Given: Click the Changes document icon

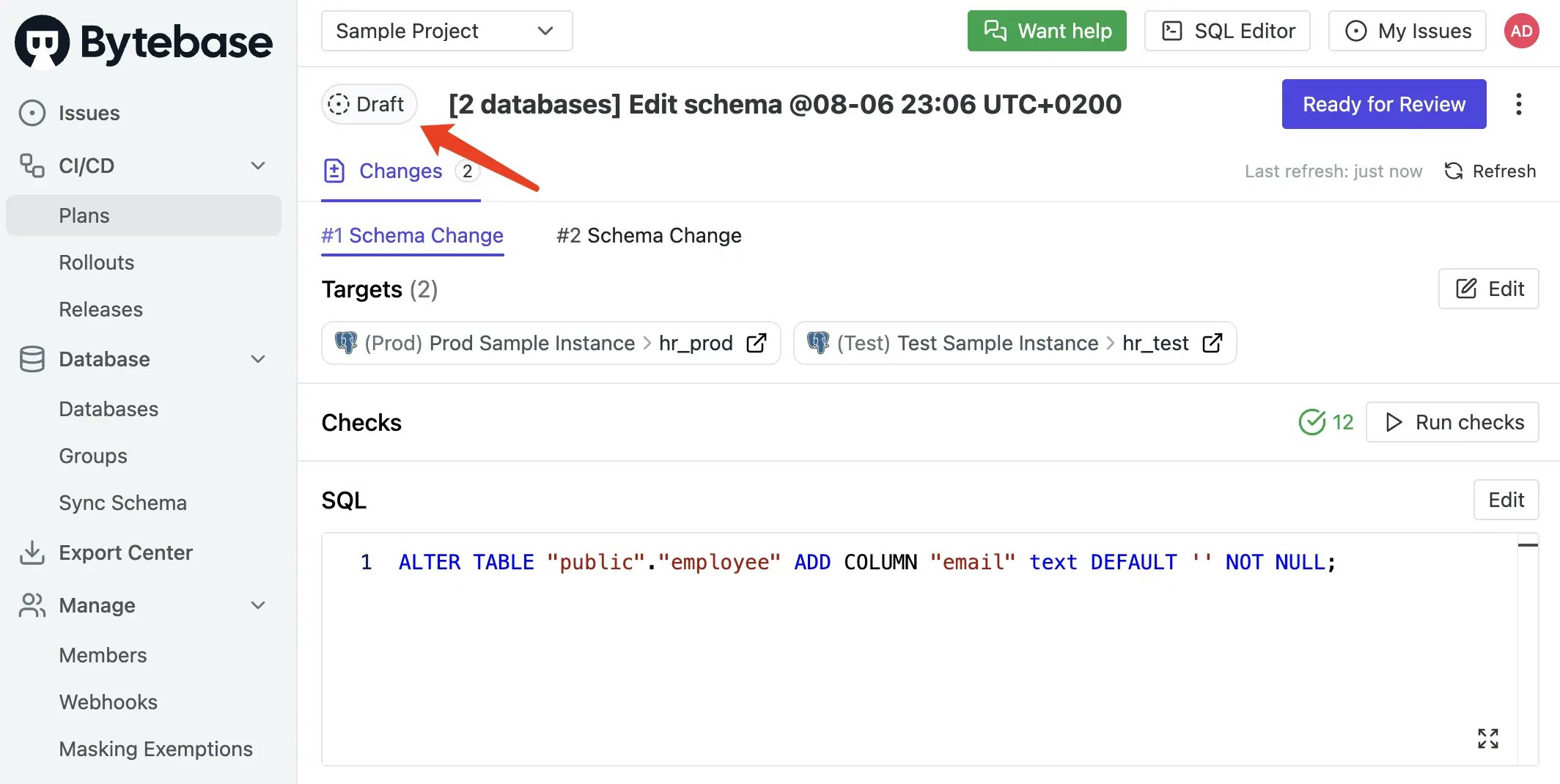Looking at the screenshot, I should [x=334, y=171].
